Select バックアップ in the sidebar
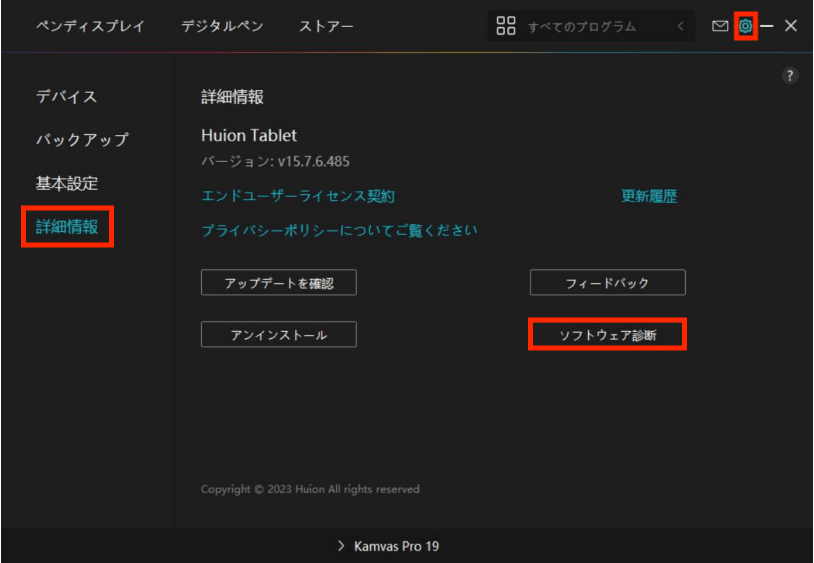The height and width of the screenshot is (563, 814). 82,140
